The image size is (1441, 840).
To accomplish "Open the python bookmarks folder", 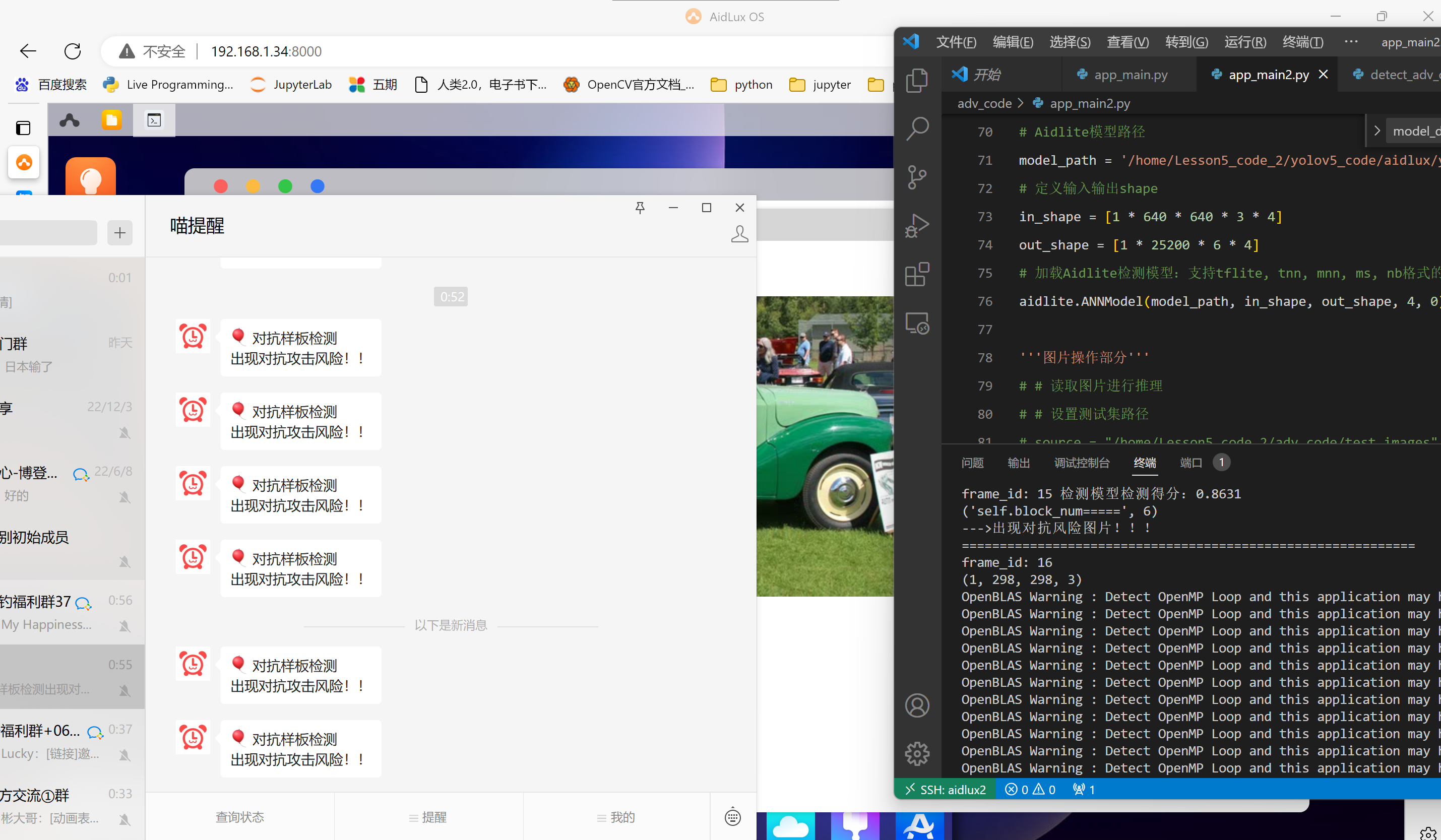I will (741, 85).
